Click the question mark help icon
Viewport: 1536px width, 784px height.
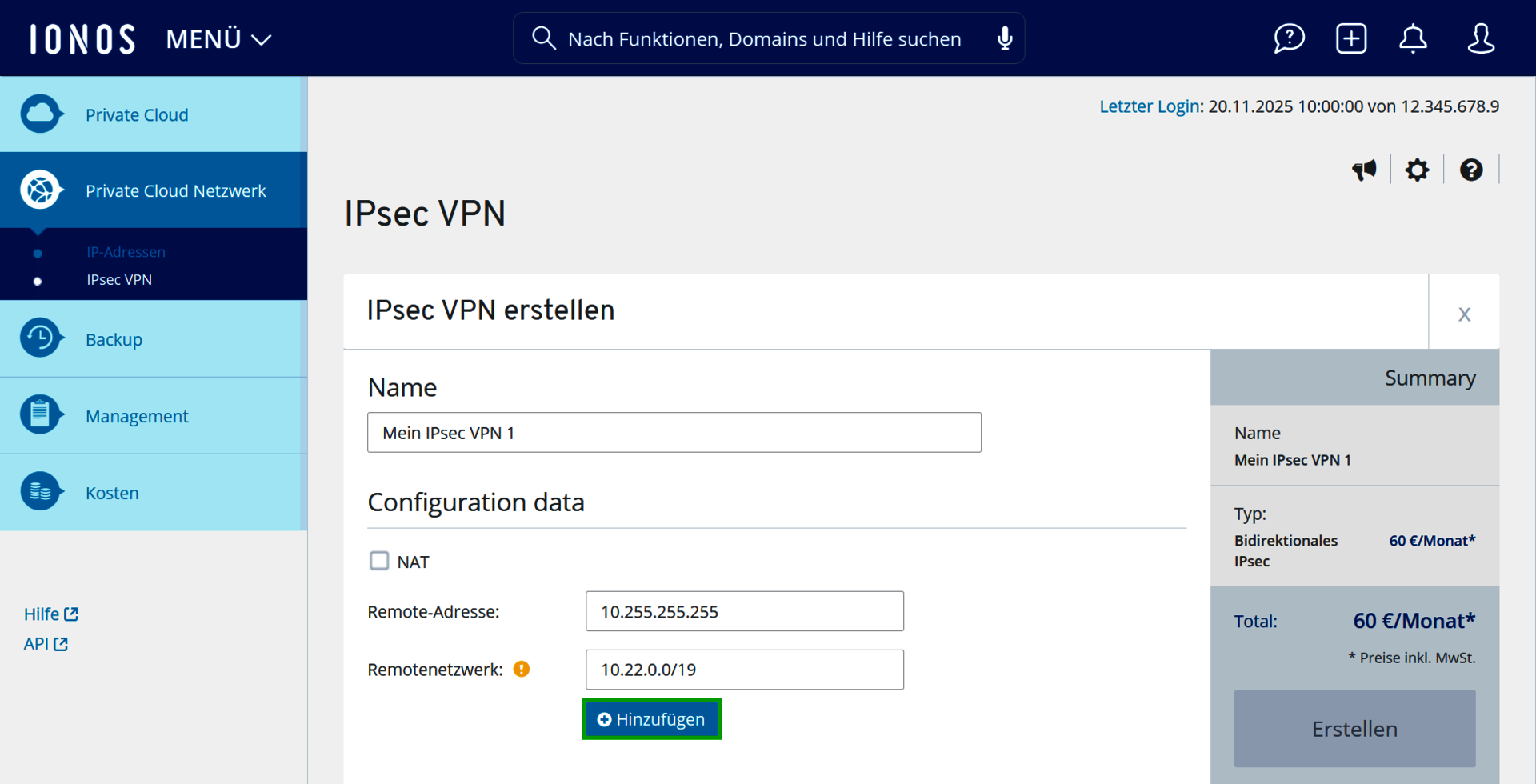pyautogui.click(x=1471, y=170)
